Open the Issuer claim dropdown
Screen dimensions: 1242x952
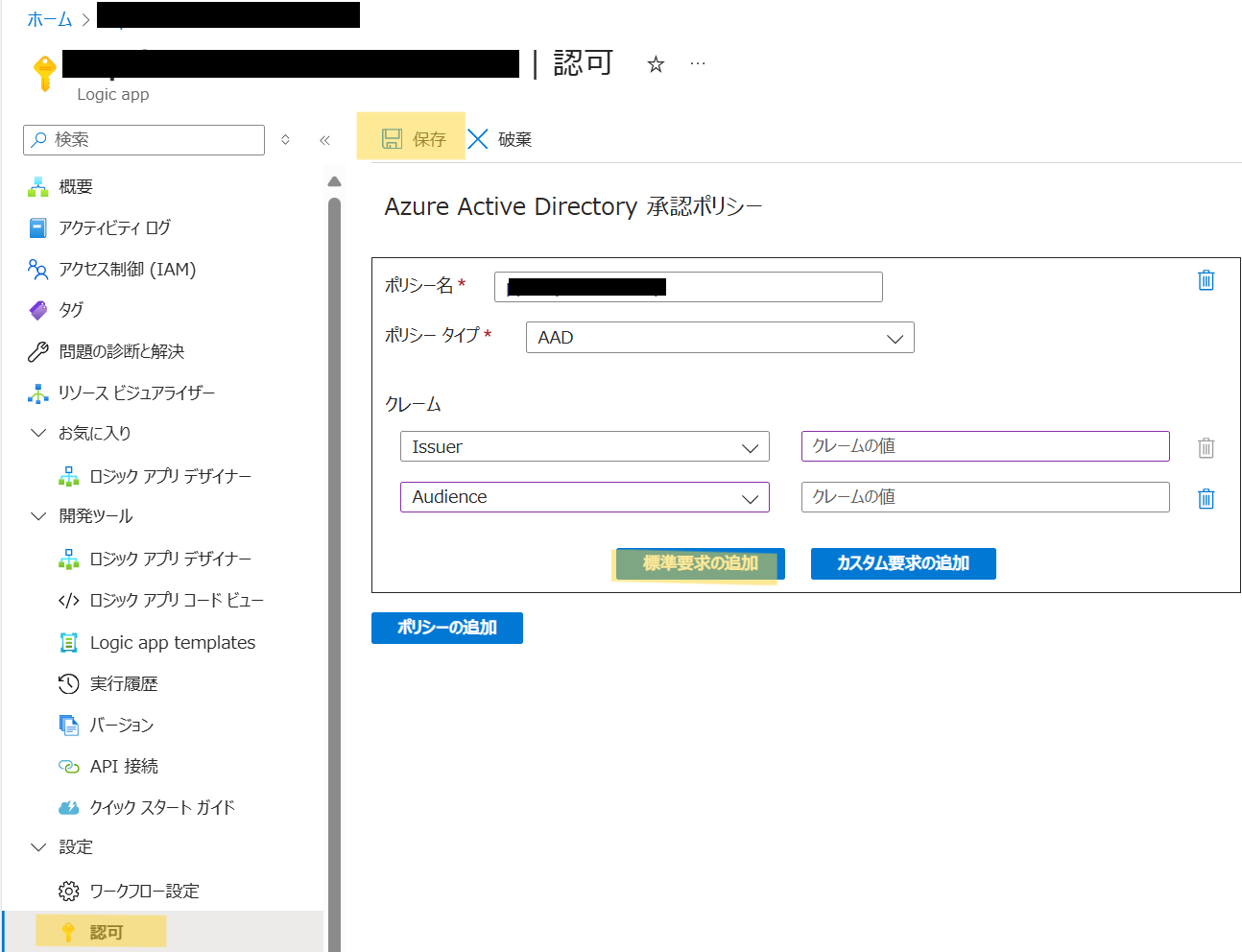coord(584,447)
